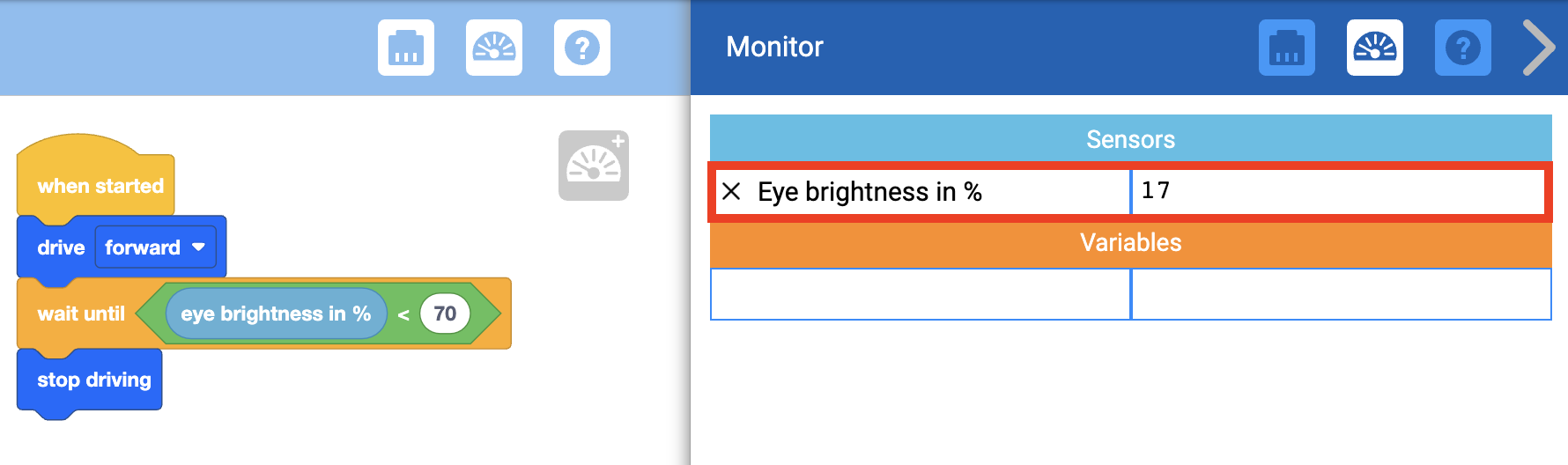Click the Brain devices icon in Monitor header
The height and width of the screenshot is (465, 1568).
(1287, 48)
